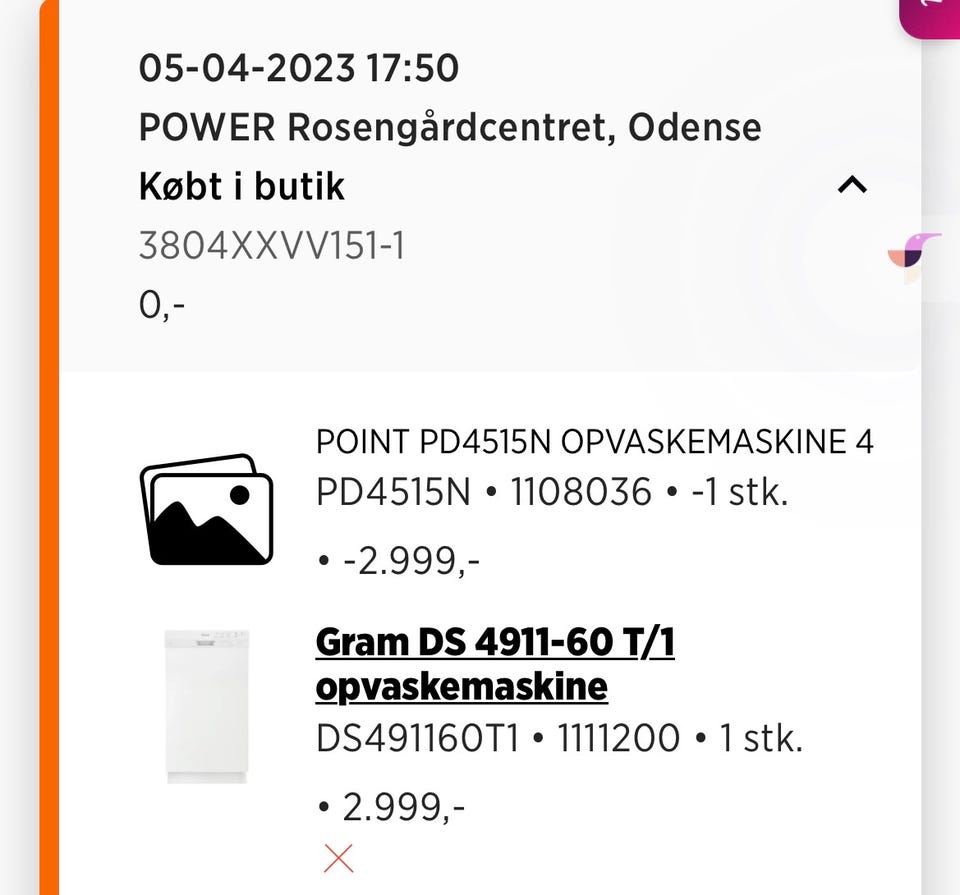The height and width of the screenshot is (895, 960).
Task: Select the POINT PD4515N OPVASKEMASKINE 4 title
Action: pyautogui.click(x=594, y=441)
